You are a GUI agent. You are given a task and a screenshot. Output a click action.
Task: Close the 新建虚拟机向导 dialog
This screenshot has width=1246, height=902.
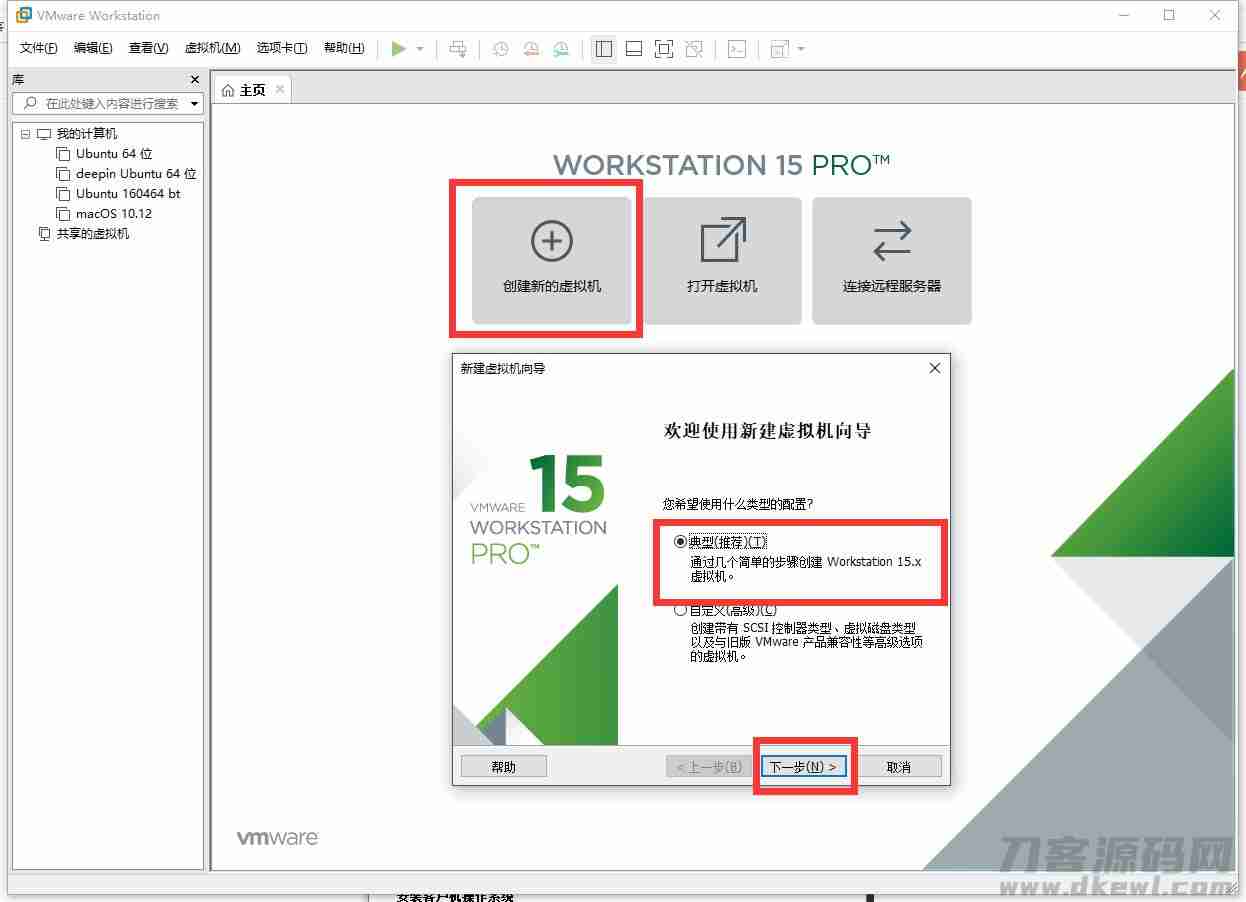(x=935, y=368)
